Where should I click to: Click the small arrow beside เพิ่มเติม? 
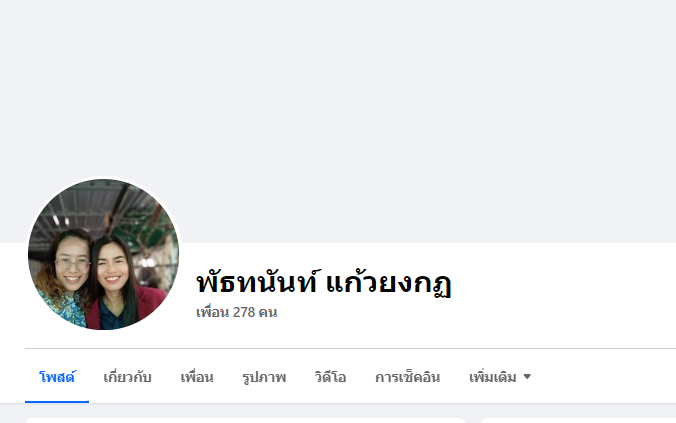click(527, 377)
